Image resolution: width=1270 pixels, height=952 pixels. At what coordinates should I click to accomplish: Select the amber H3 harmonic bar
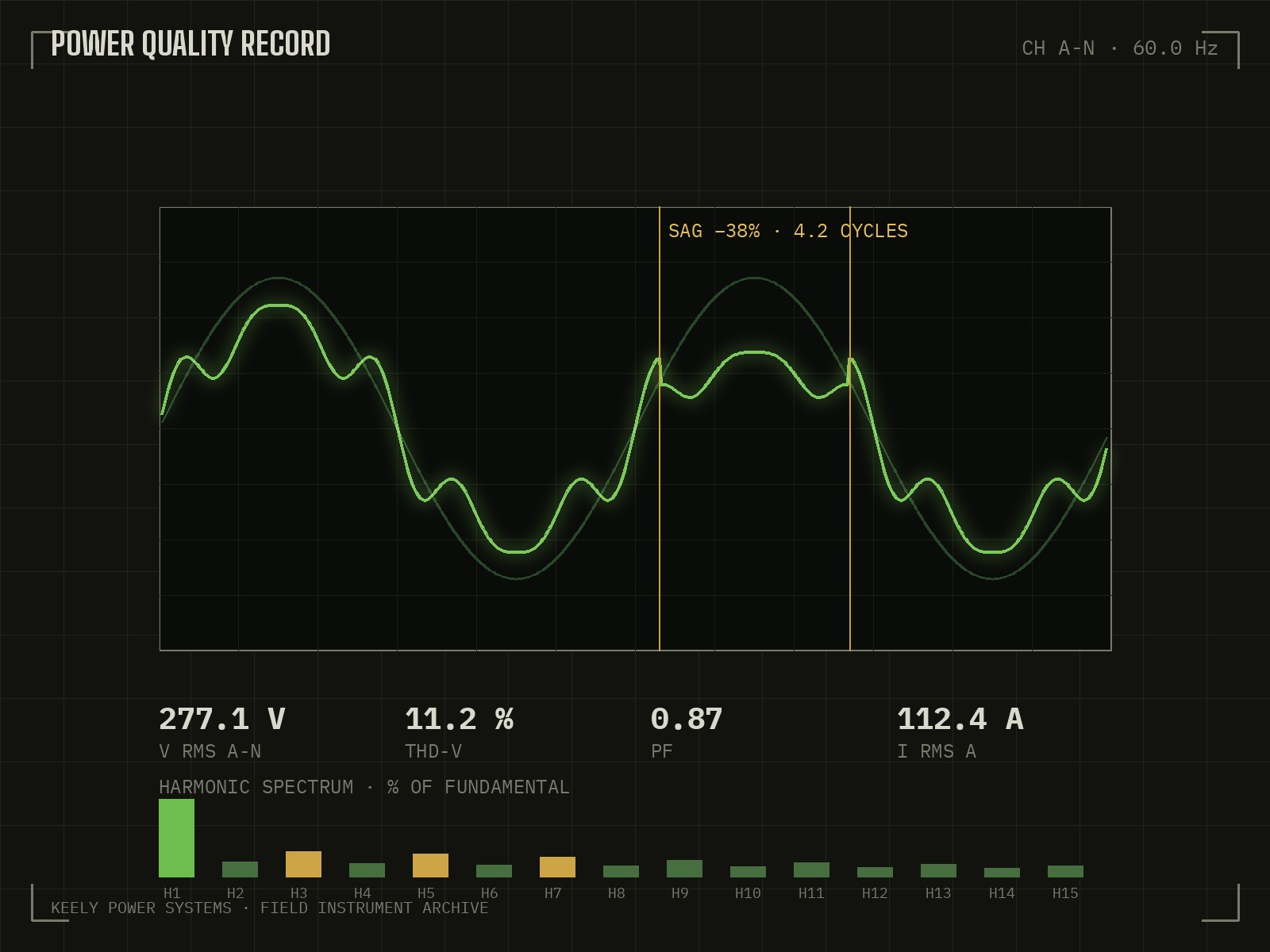303,864
